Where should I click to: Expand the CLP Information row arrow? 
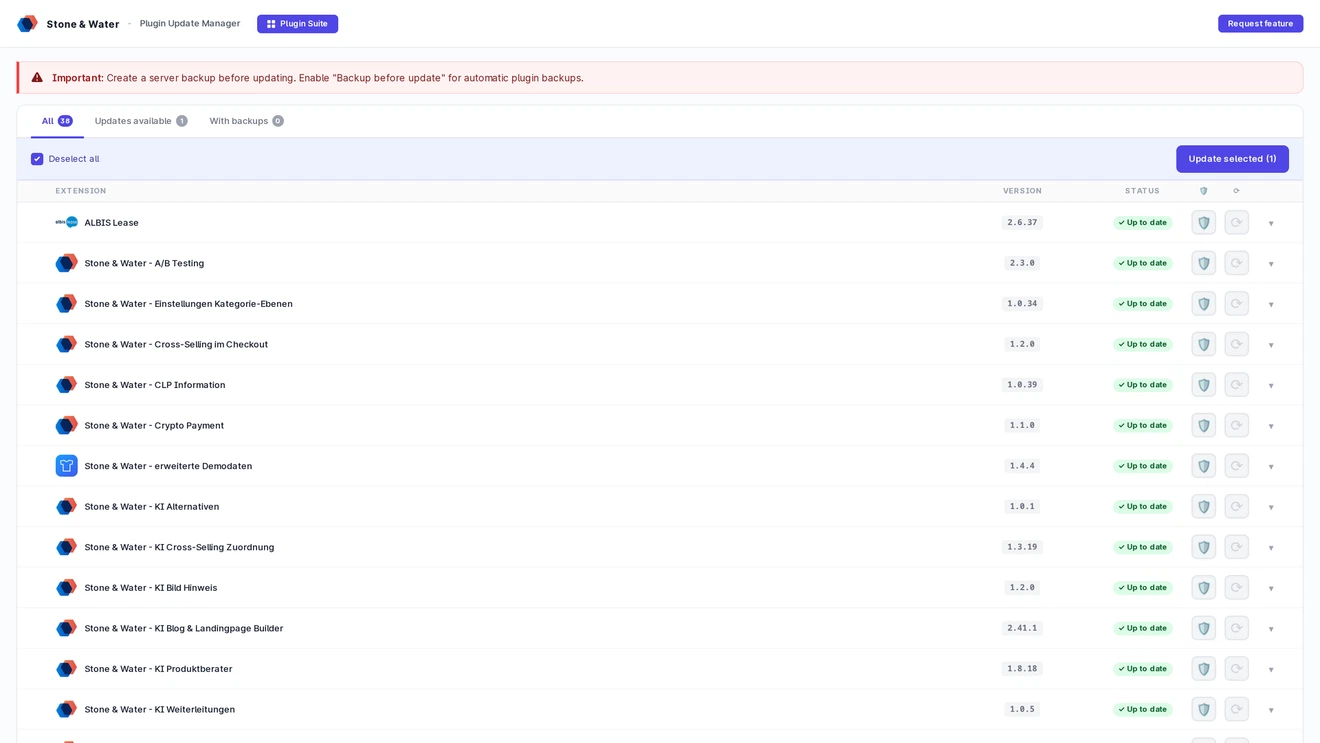pos(1271,386)
